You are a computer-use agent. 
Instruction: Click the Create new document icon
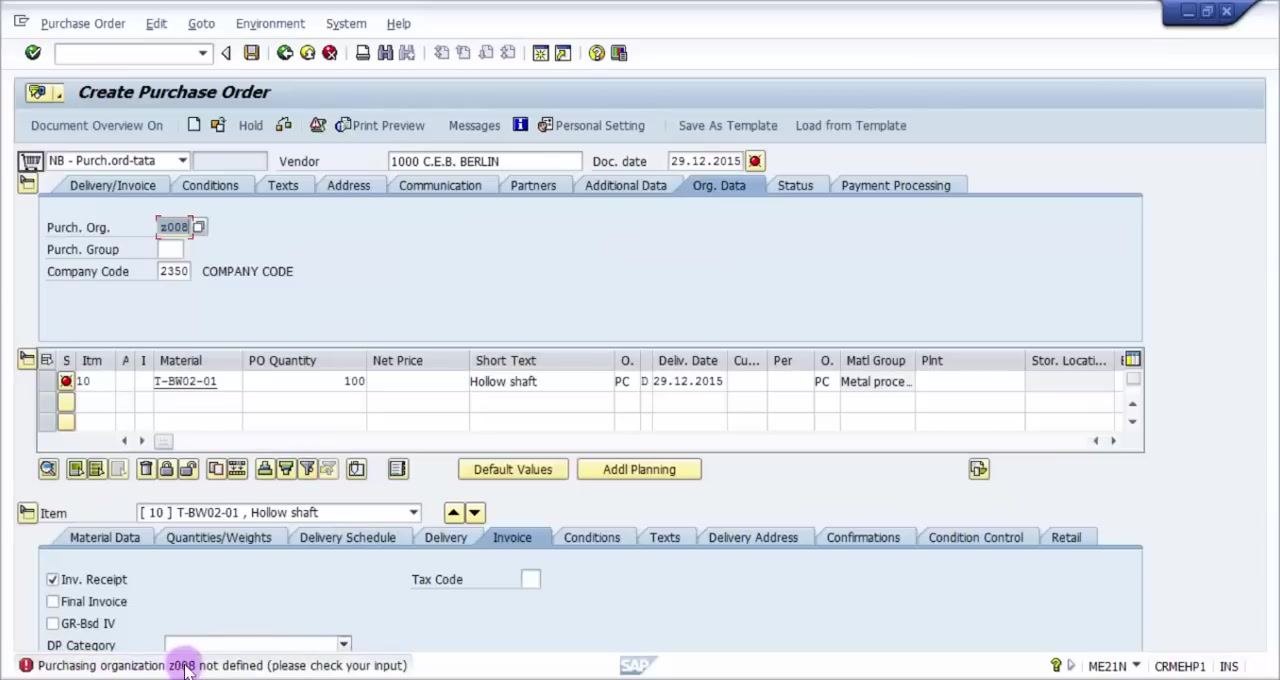[194, 125]
